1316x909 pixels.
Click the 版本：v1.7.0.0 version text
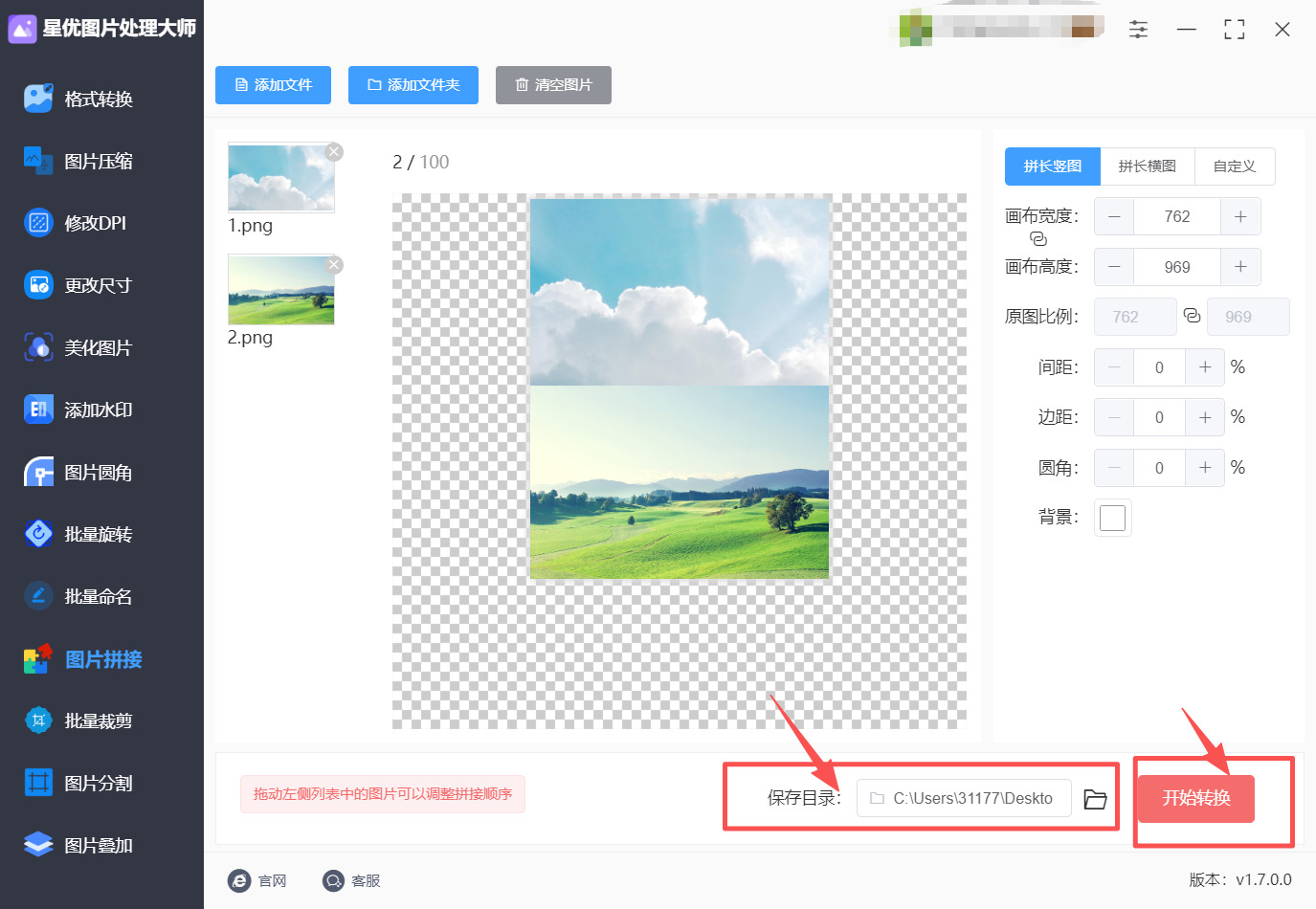tap(1240, 880)
